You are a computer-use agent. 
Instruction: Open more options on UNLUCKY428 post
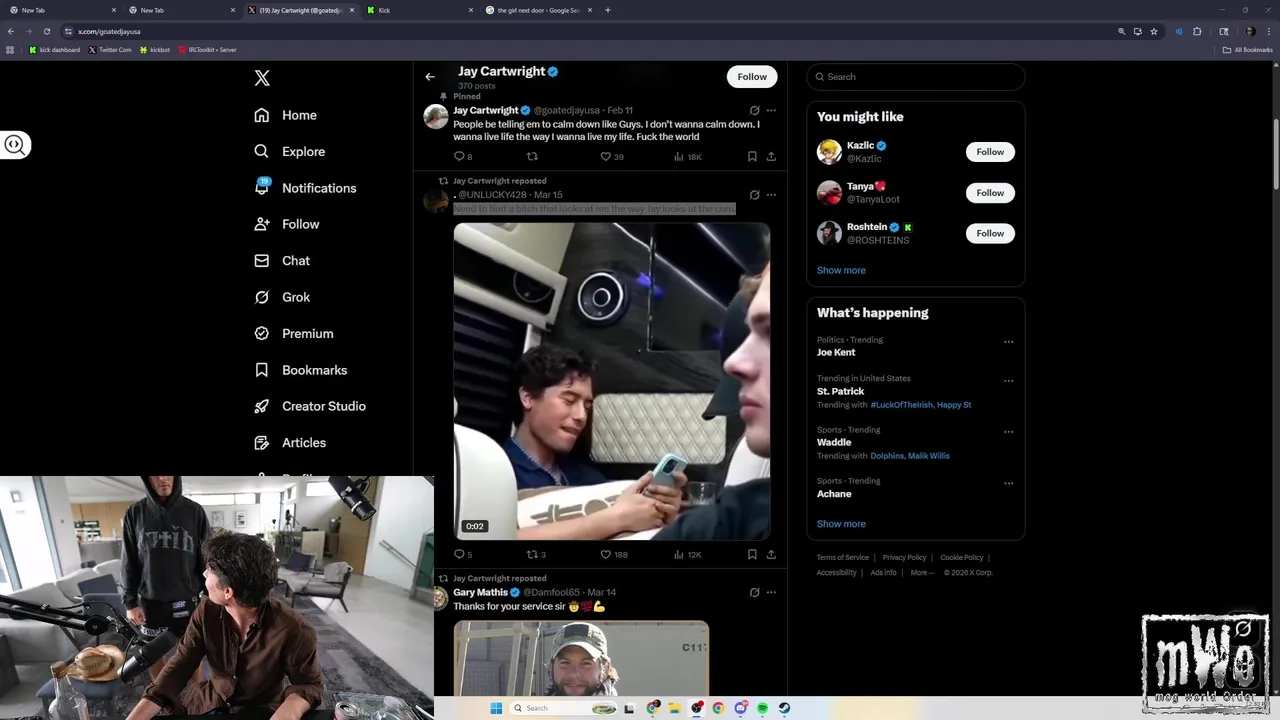[771, 195]
